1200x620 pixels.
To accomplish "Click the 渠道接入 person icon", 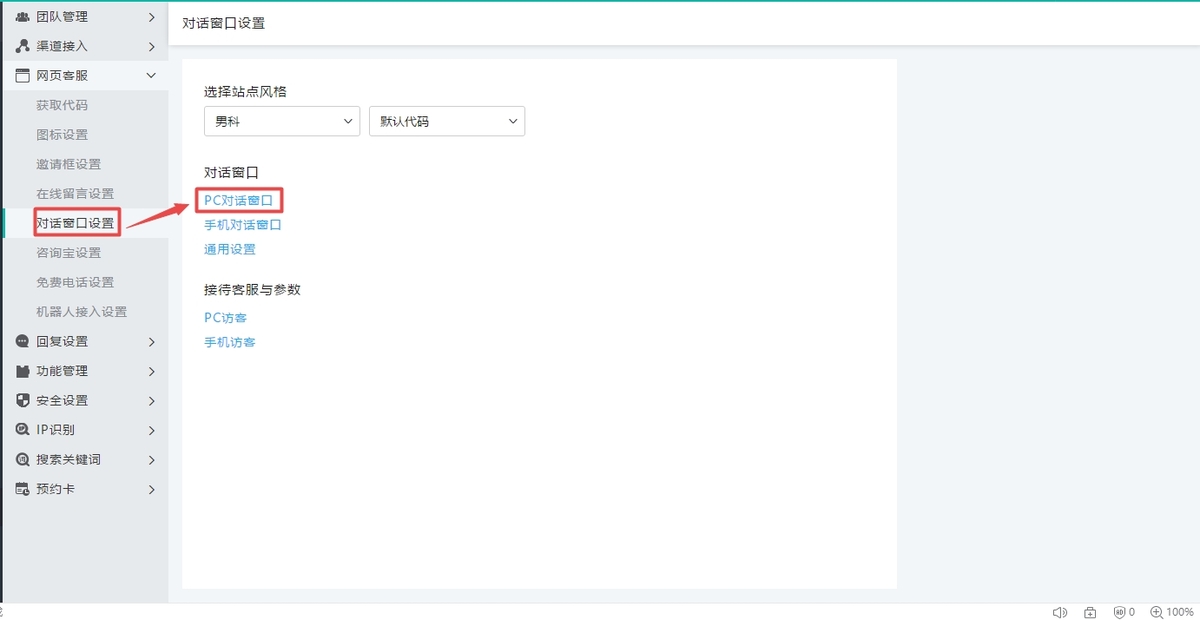I will [x=24, y=45].
